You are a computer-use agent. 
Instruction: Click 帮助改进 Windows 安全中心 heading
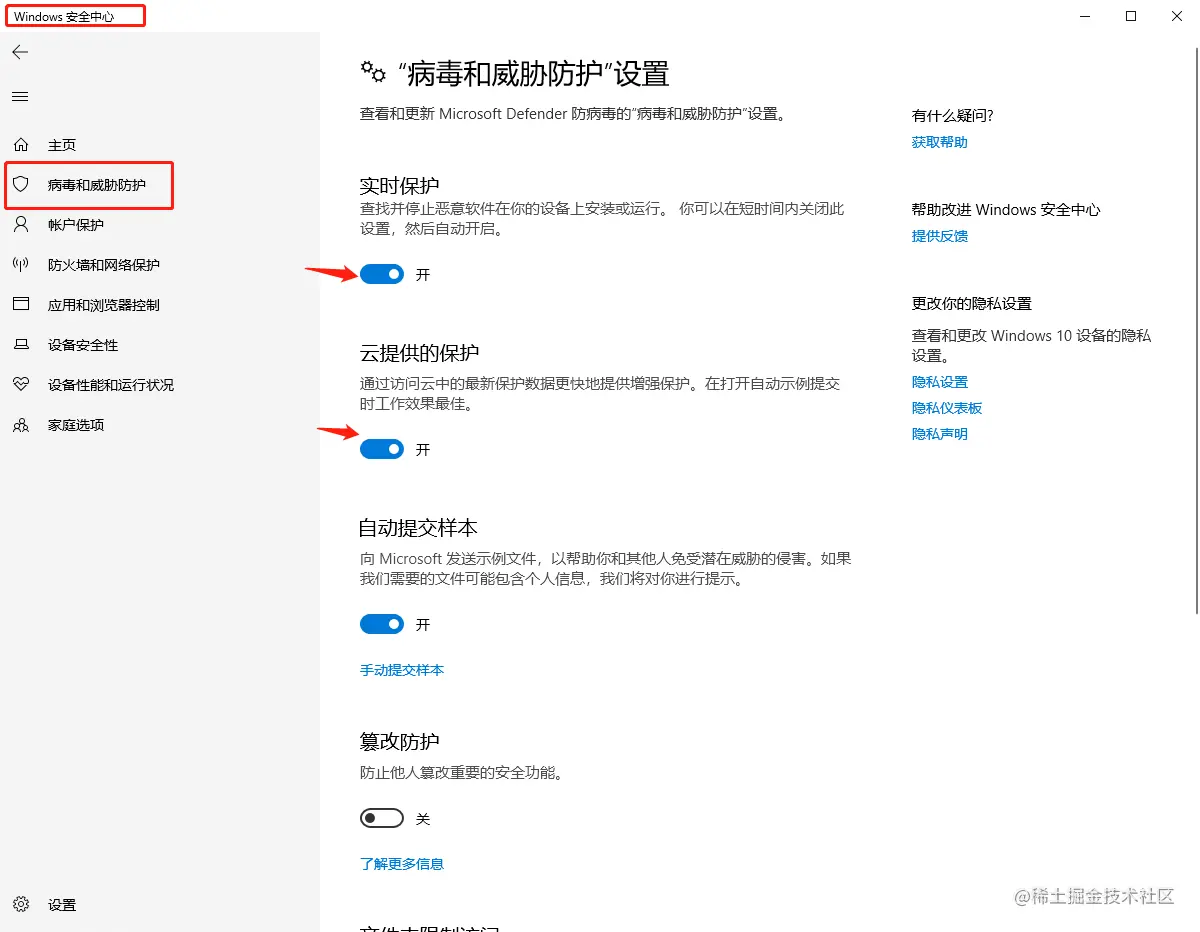1006,210
